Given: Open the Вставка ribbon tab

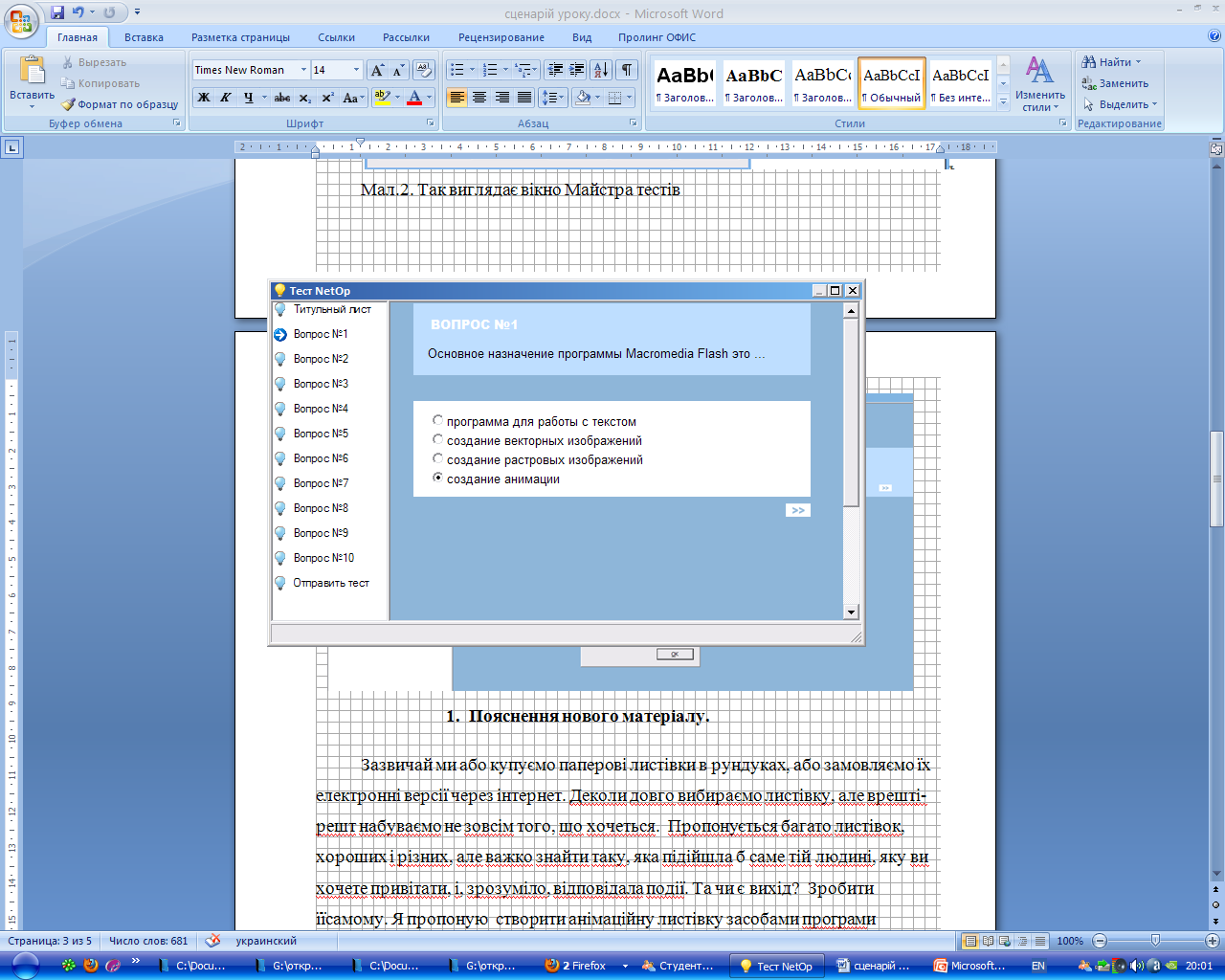Looking at the screenshot, I should coord(144,37).
